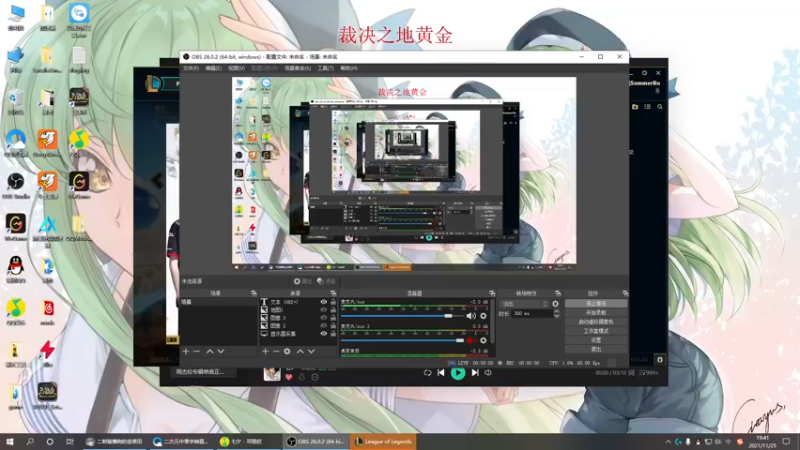
Task: Remove selected source with minus icon
Action: pyautogui.click(x=276, y=352)
